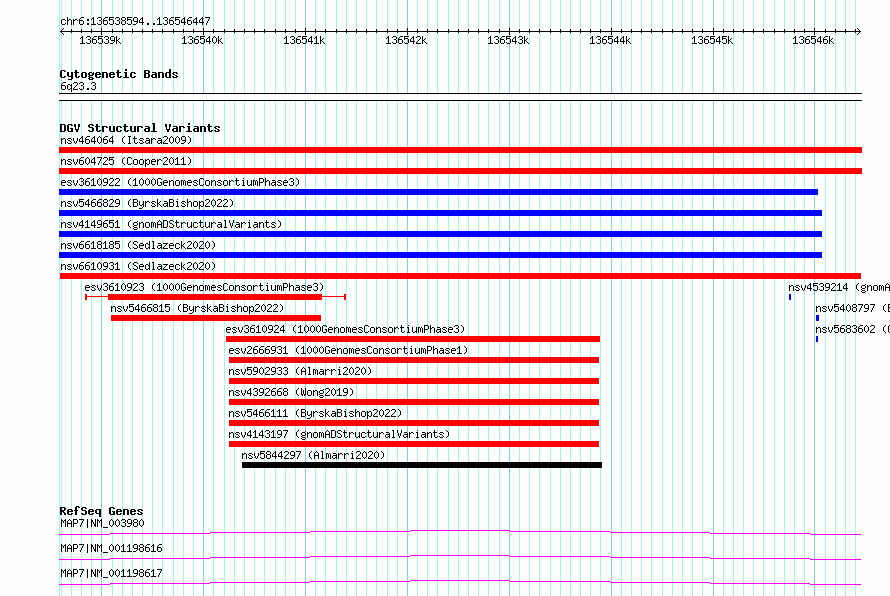Select the 6q23.3 band label
890x596 pixels.
(78, 86)
